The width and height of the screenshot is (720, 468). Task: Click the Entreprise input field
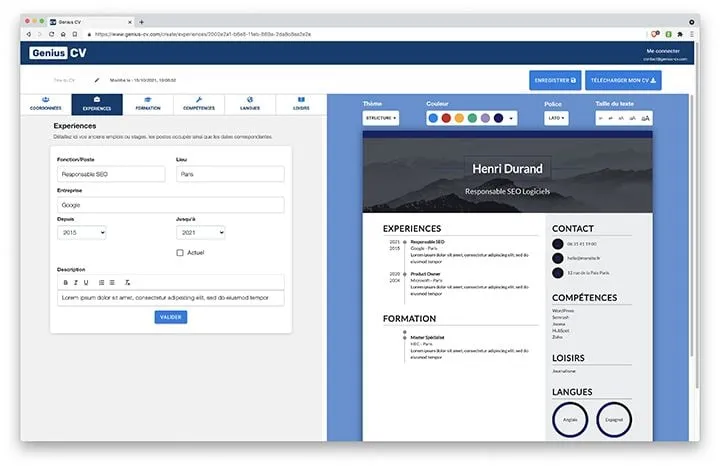point(171,205)
